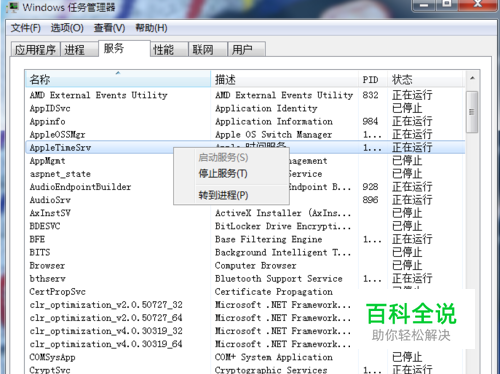Click PID value 984
The width and height of the screenshot is (500, 374).
click(370, 121)
